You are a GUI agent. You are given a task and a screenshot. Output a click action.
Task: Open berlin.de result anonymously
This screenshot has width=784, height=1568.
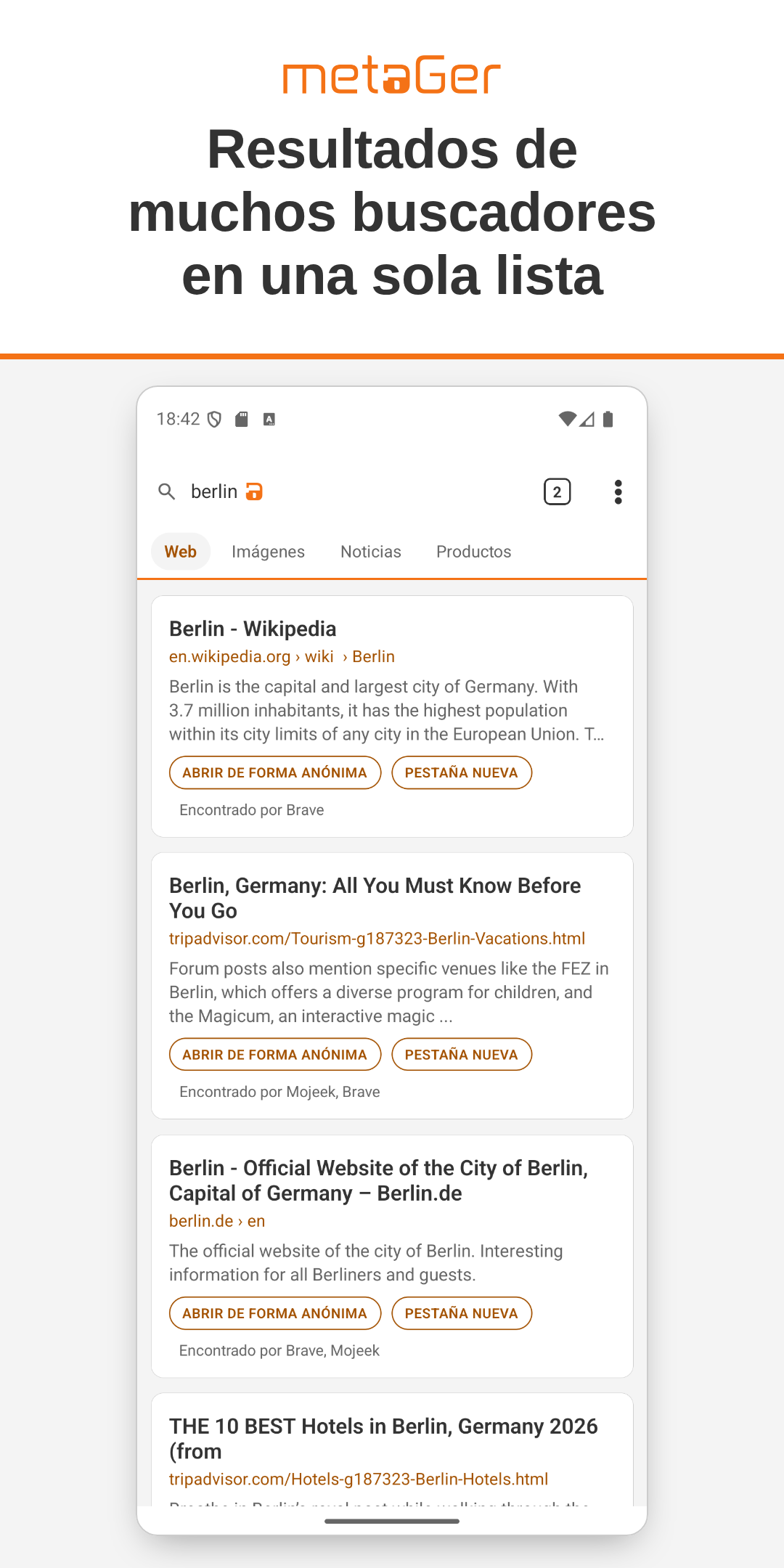(275, 1313)
